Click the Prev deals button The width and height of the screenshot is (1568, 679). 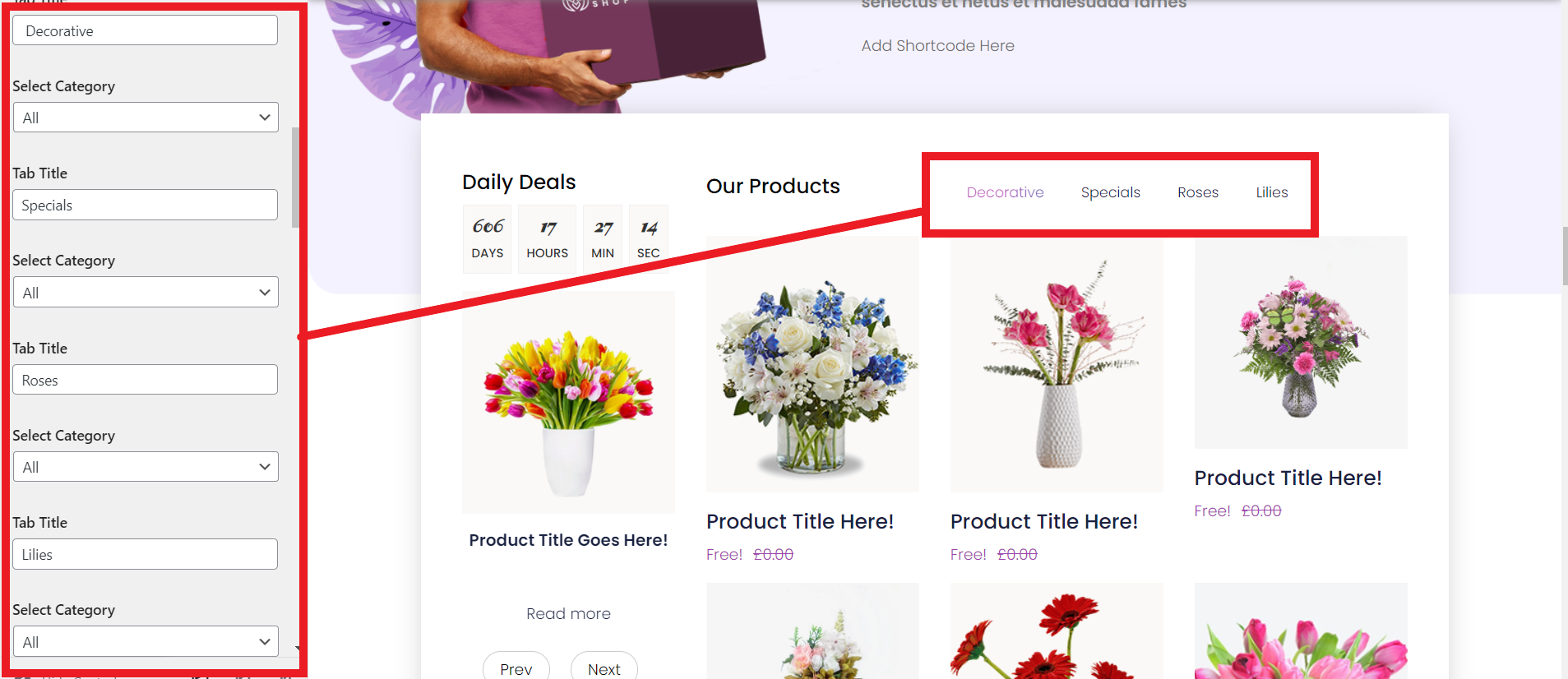(x=516, y=667)
